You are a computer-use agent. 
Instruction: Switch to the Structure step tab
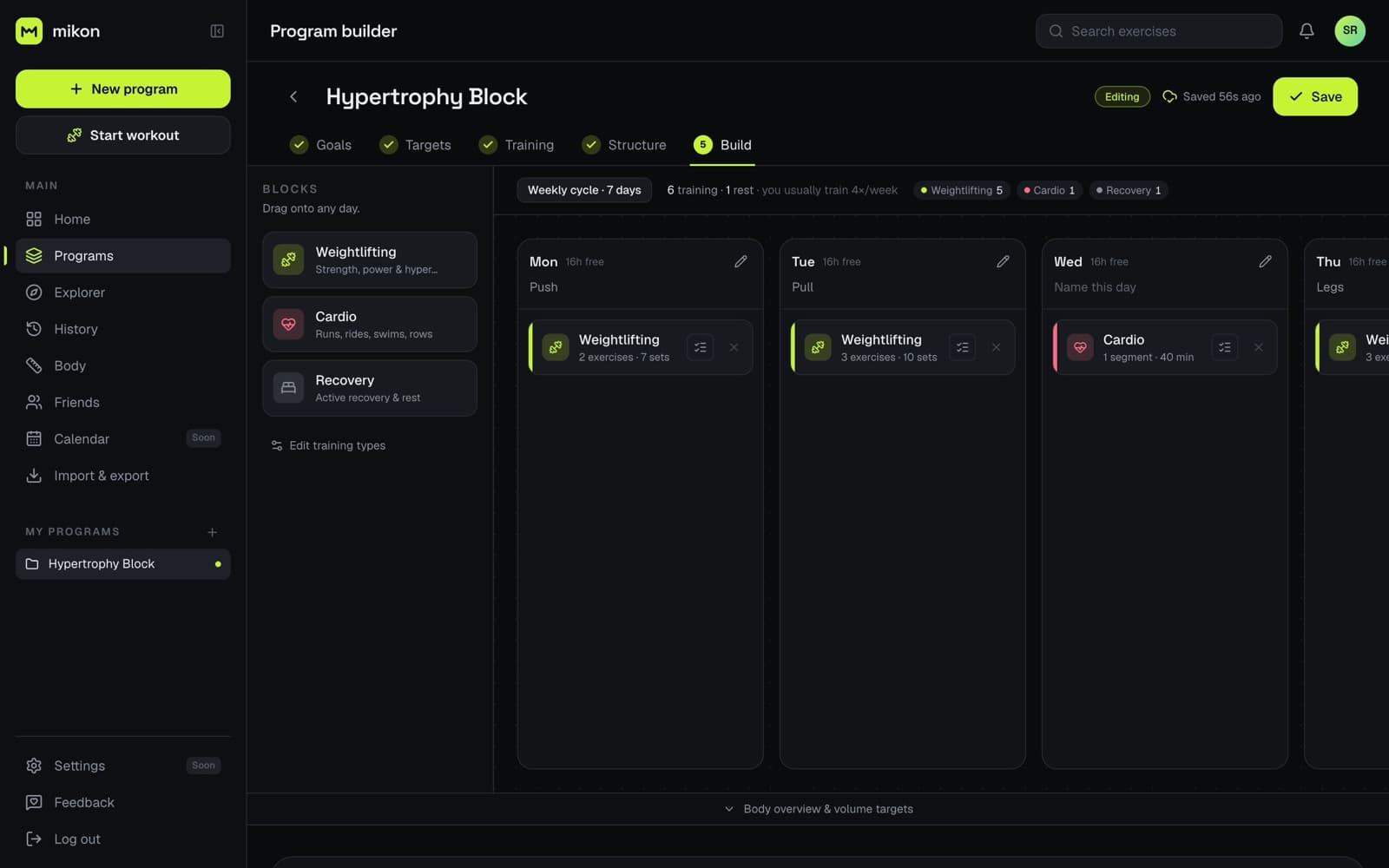624,145
